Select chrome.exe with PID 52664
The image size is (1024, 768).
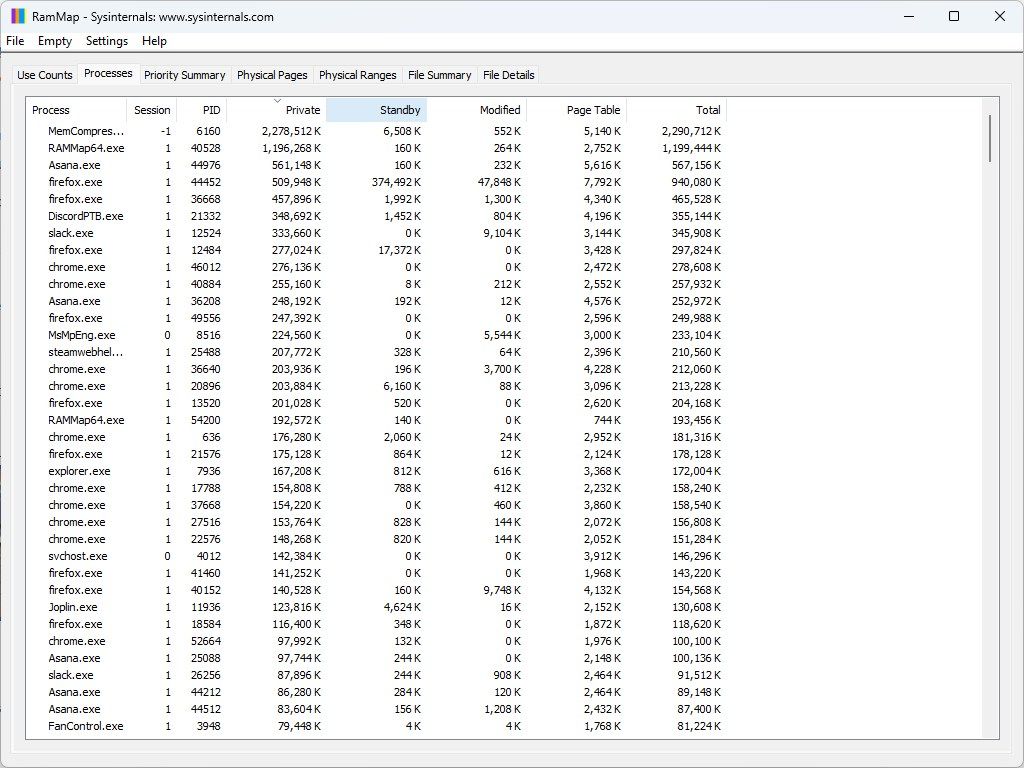377,641
